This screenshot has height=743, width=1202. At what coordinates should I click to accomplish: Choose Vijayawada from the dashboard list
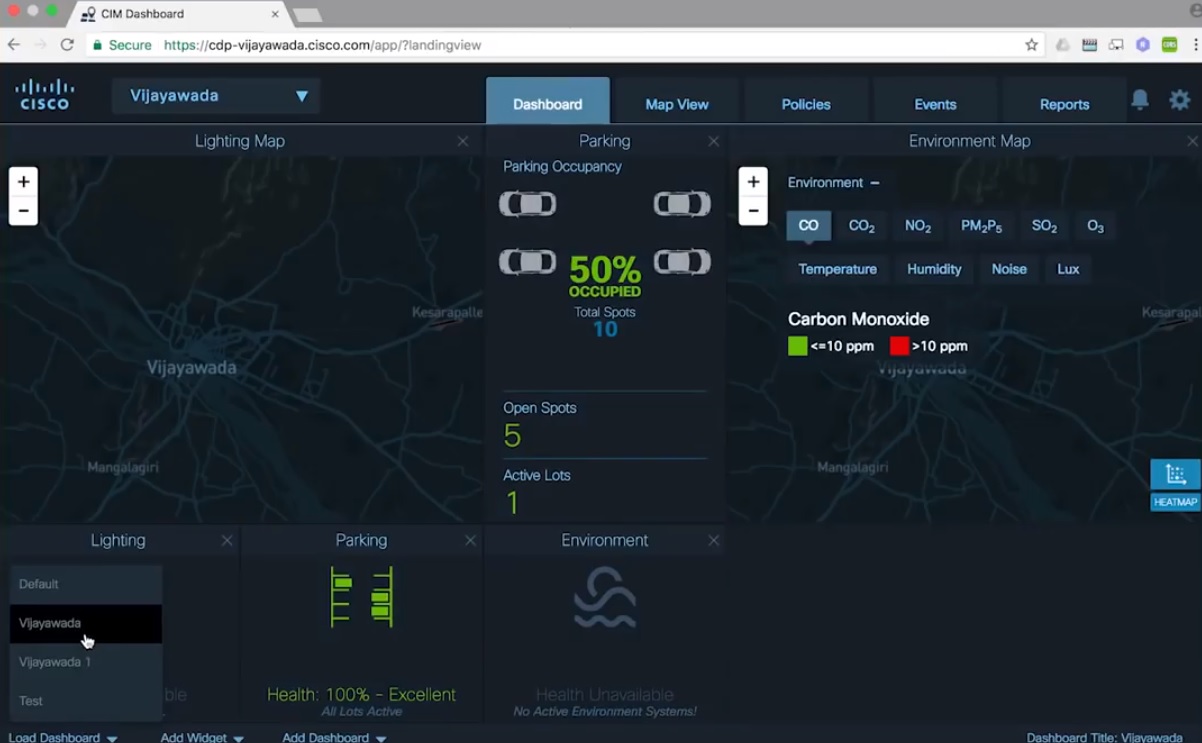(x=86, y=623)
